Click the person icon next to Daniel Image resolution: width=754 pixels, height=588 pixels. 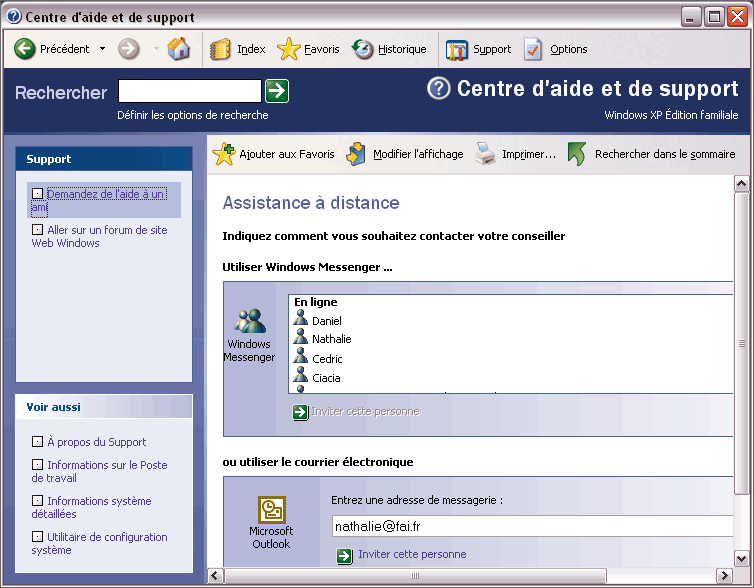point(301,317)
